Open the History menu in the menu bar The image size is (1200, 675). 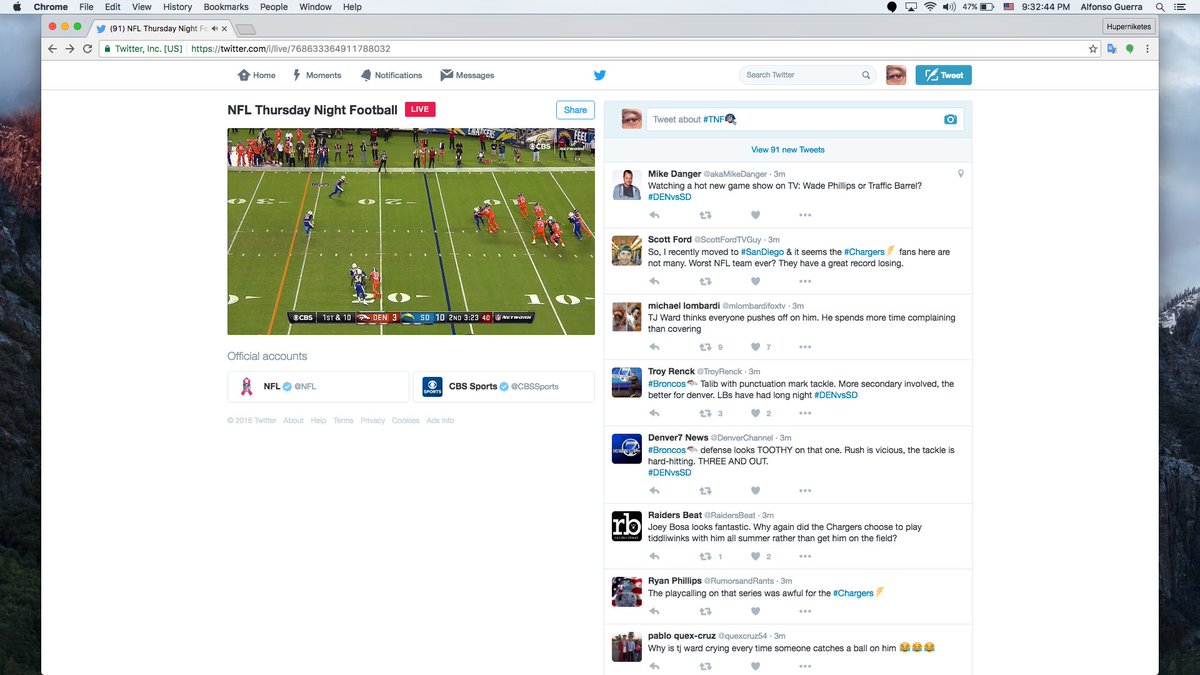(177, 7)
